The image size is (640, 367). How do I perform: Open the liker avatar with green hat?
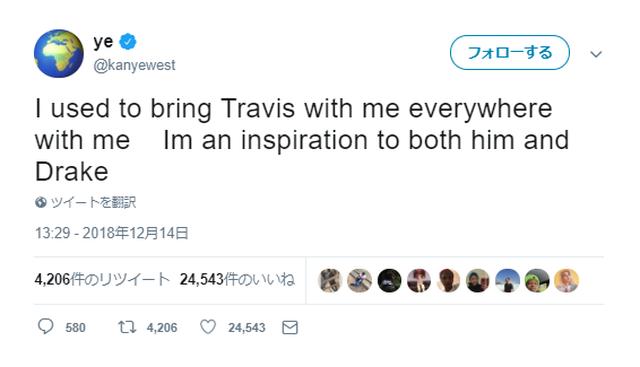pyautogui.click(x=537, y=280)
